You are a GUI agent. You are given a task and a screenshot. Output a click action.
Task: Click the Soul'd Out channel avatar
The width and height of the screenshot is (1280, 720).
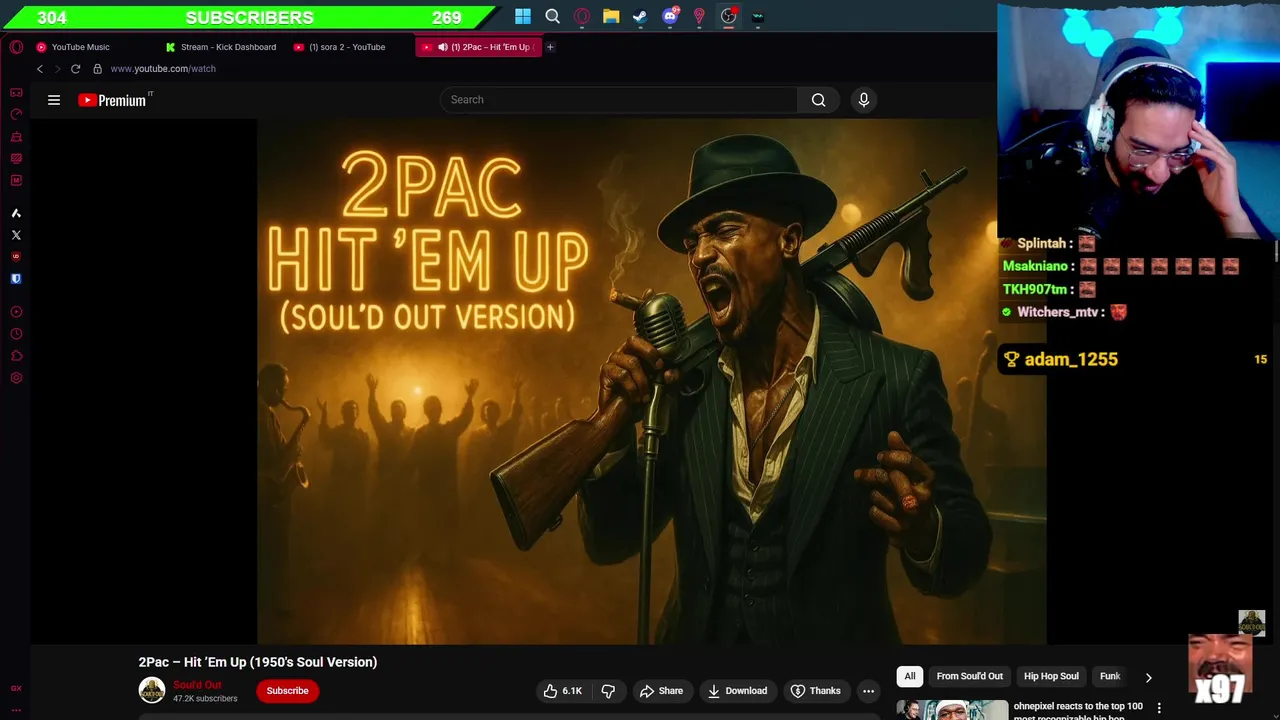point(152,690)
